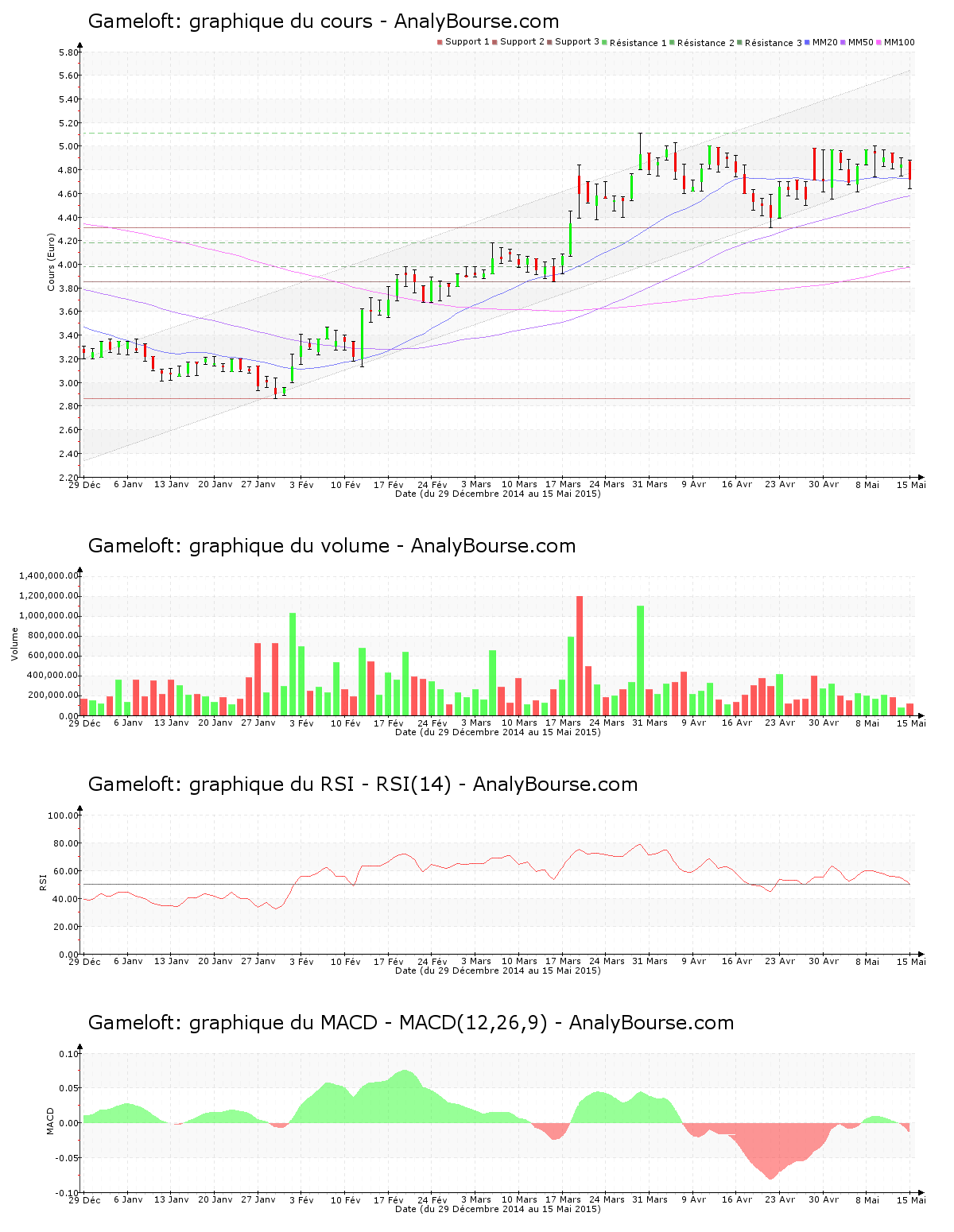Select the 'Support 3' legend label

(577, 42)
